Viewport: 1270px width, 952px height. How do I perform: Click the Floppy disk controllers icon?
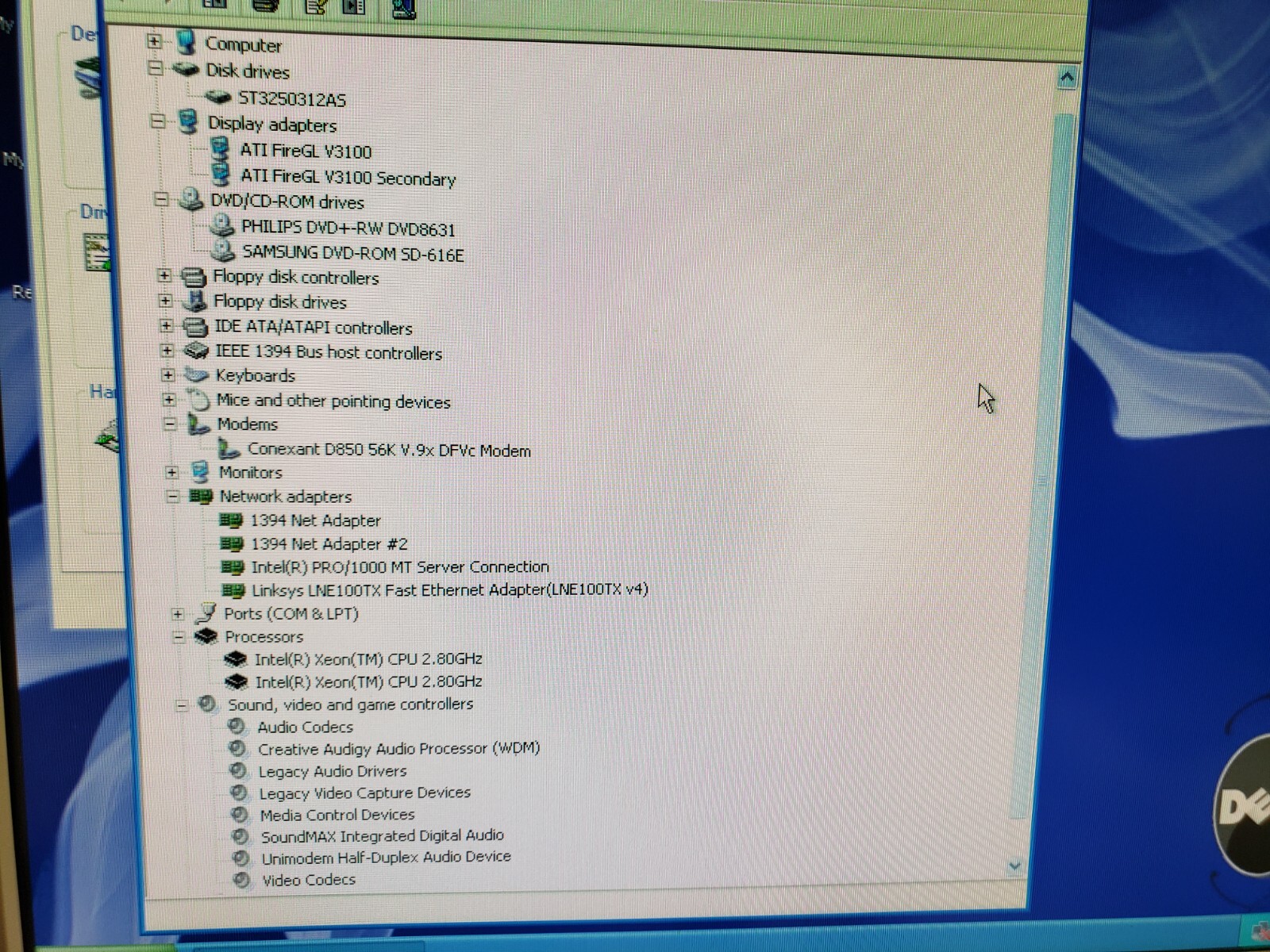tap(194, 277)
